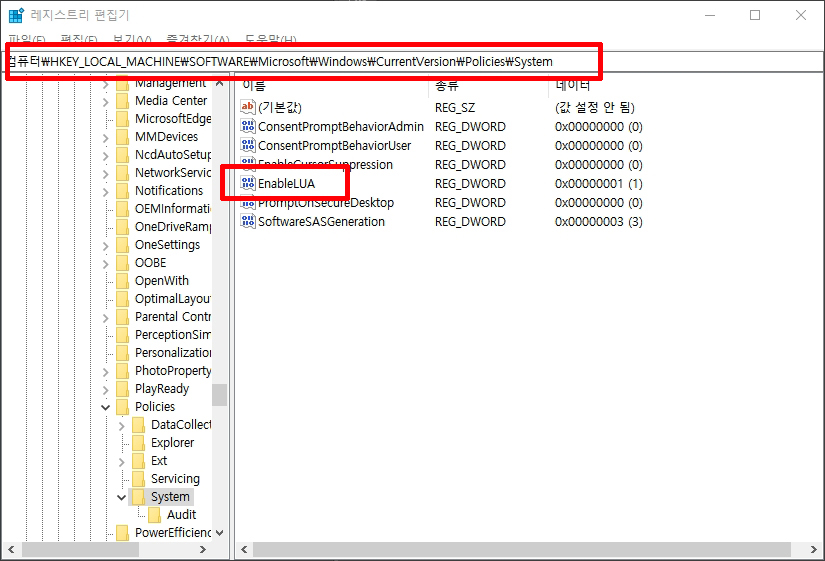The width and height of the screenshot is (825, 561).
Task: Expand the MMDevices key
Action: [x=106, y=137]
